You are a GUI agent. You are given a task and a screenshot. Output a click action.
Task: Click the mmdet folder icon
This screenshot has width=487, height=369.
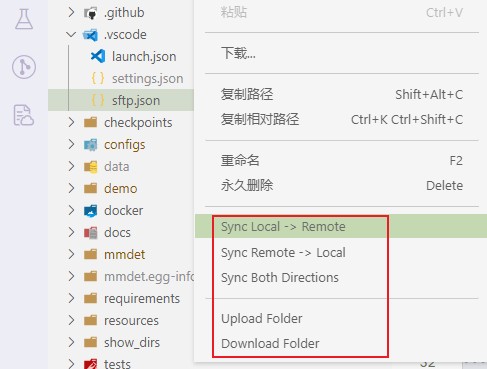click(90, 254)
